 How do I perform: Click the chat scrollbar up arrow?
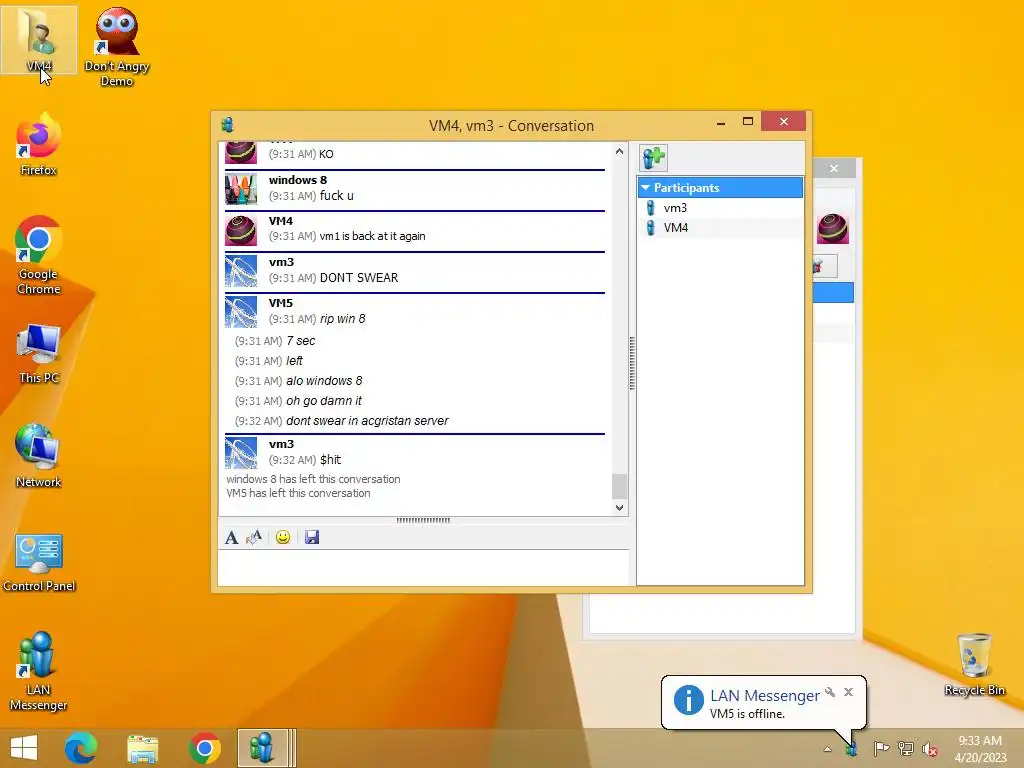(619, 152)
